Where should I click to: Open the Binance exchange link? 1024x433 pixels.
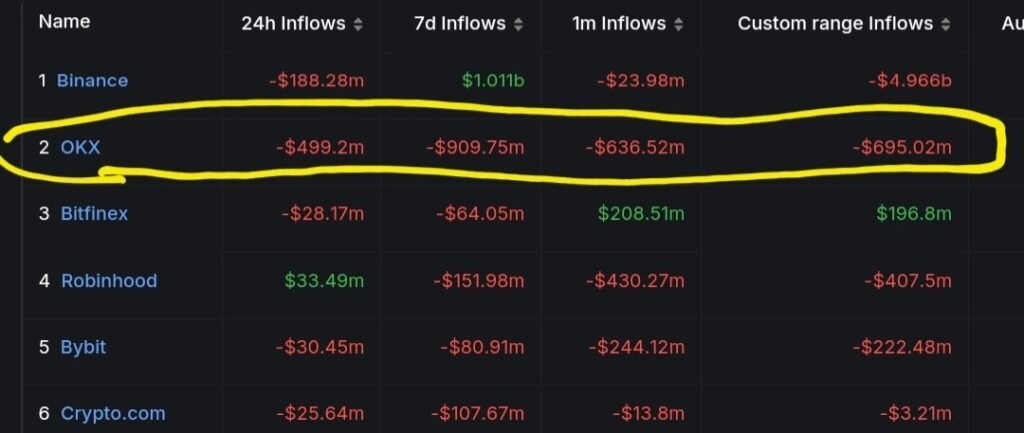[x=92, y=80]
